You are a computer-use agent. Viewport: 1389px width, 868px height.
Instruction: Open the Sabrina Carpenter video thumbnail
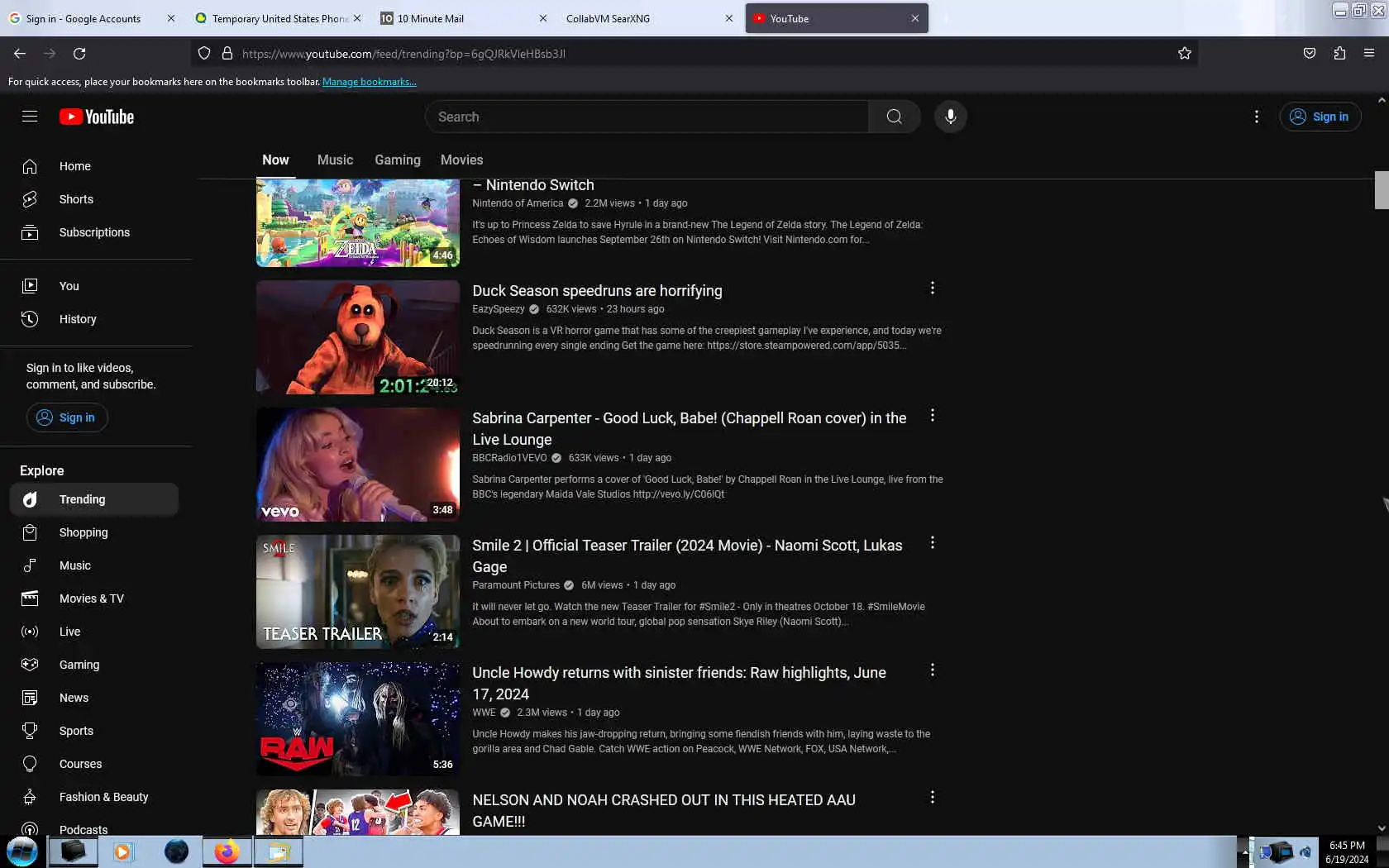(x=358, y=465)
